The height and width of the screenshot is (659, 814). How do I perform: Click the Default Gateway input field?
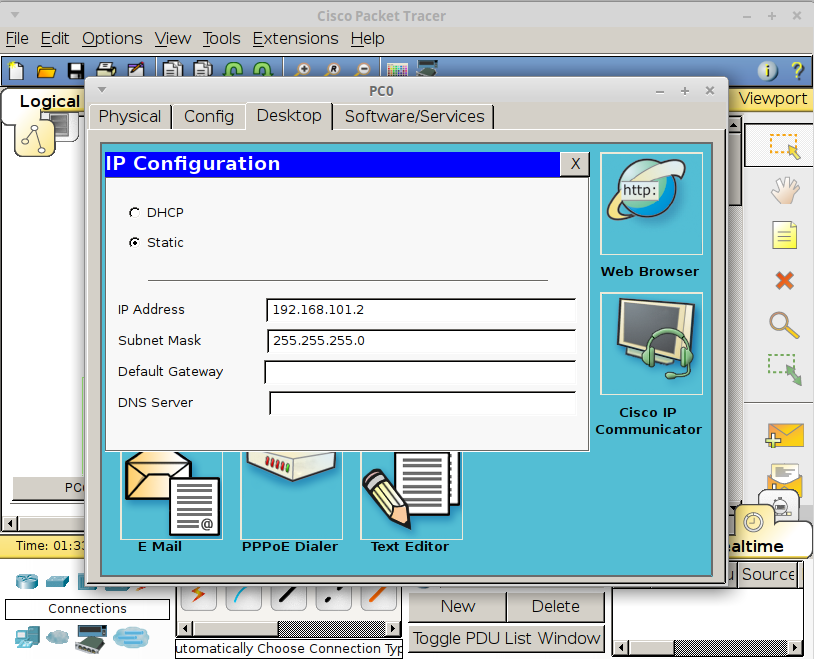(420, 372)
